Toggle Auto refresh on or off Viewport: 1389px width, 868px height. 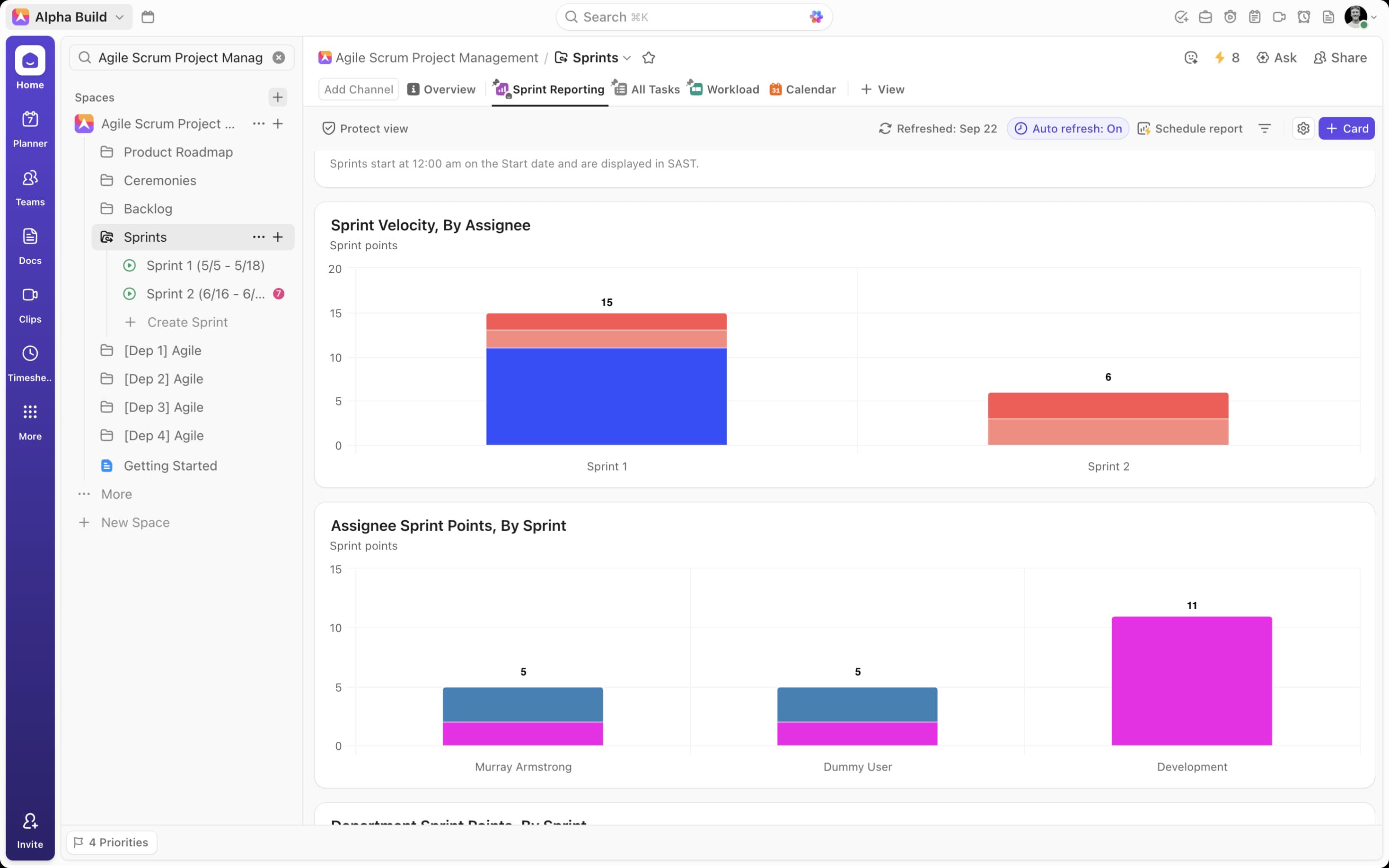(1068, 129)
